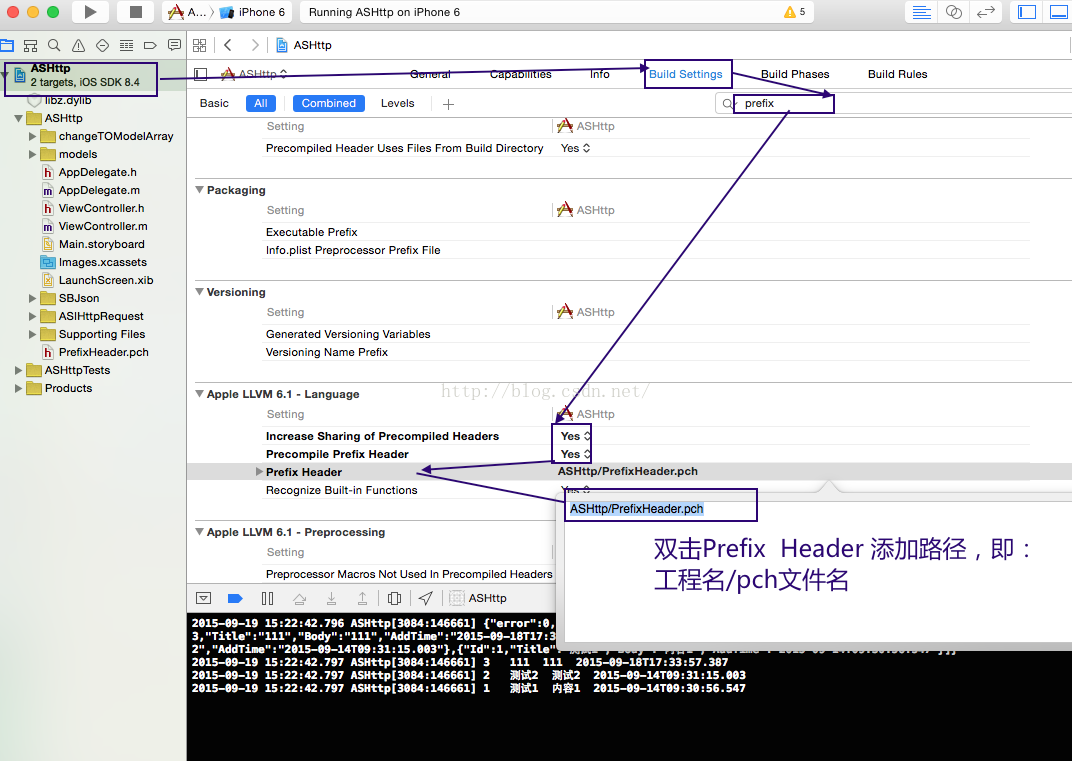Open the issue navigator warning icon

[79, 46]
